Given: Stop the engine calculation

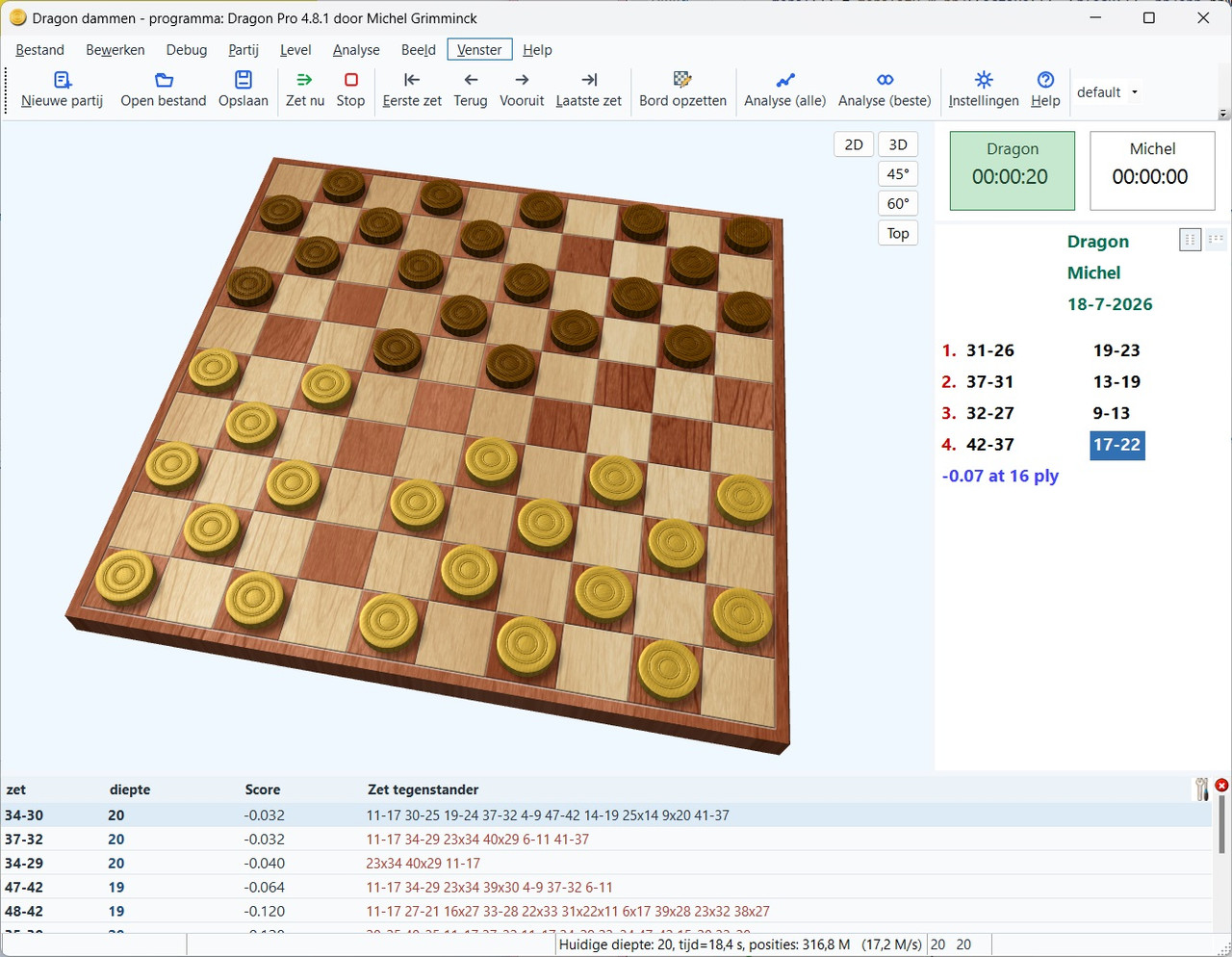Looking at the screenshot, I should pos(350,90).
